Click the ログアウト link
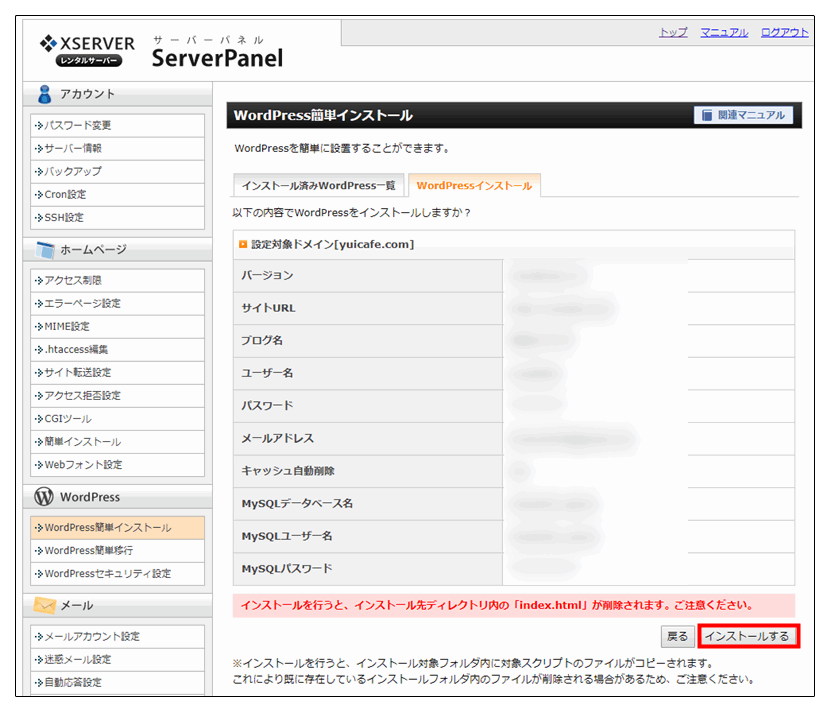Viewport: 830px width, 712px height. [784, 32]
